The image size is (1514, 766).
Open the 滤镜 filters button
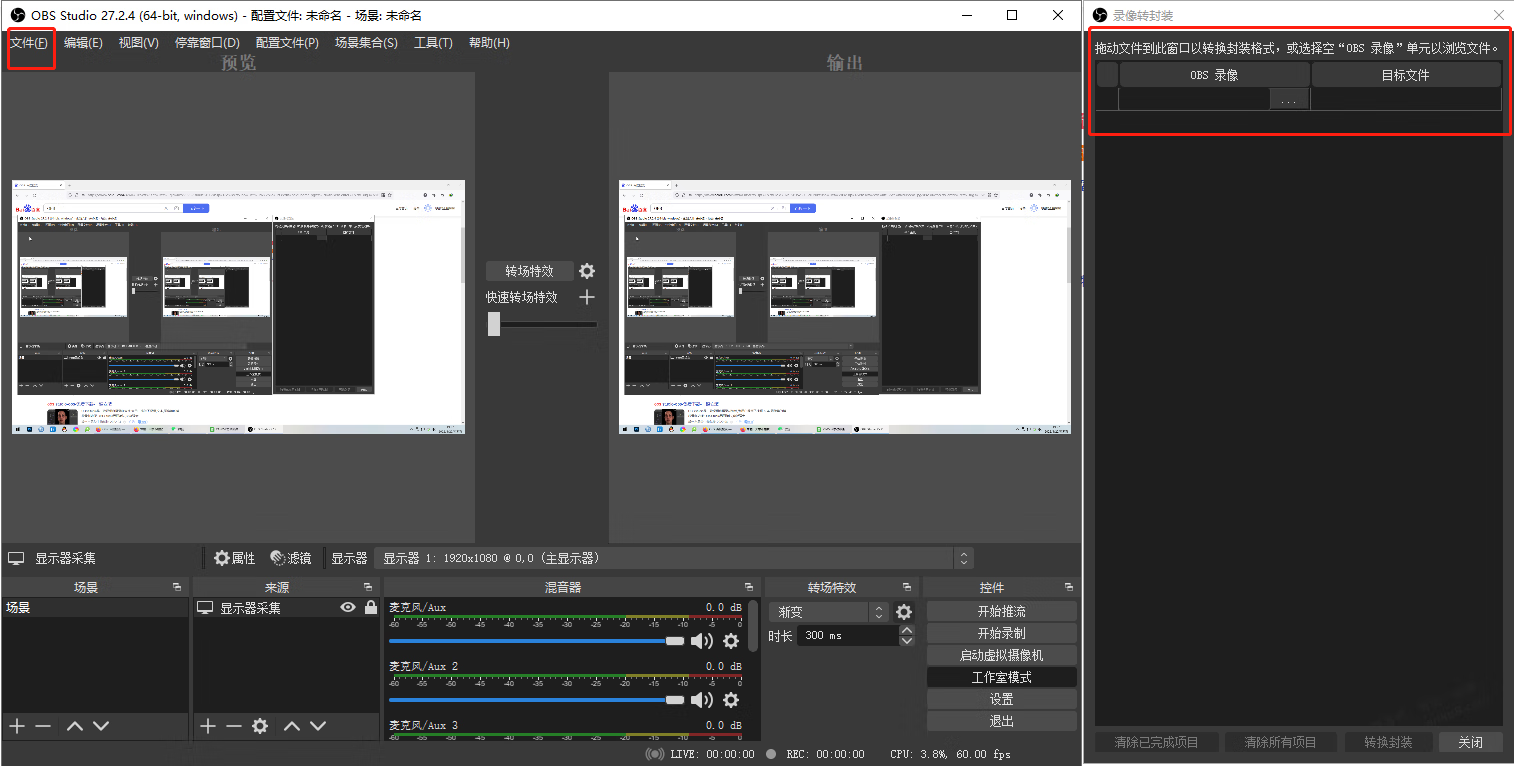point(291,558)
